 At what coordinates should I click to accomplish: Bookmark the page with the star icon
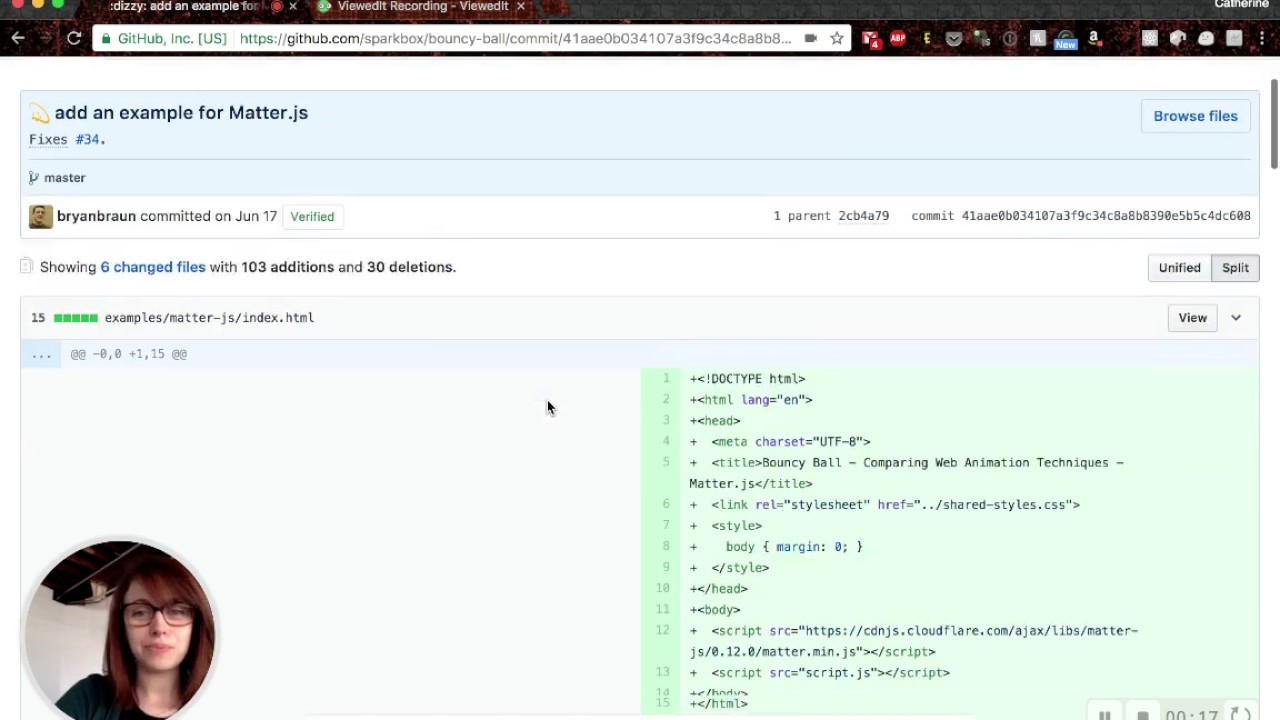837,39
